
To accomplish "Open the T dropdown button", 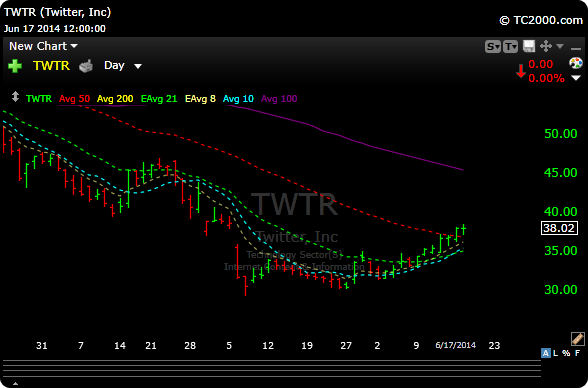I will [x=510, y=46].
